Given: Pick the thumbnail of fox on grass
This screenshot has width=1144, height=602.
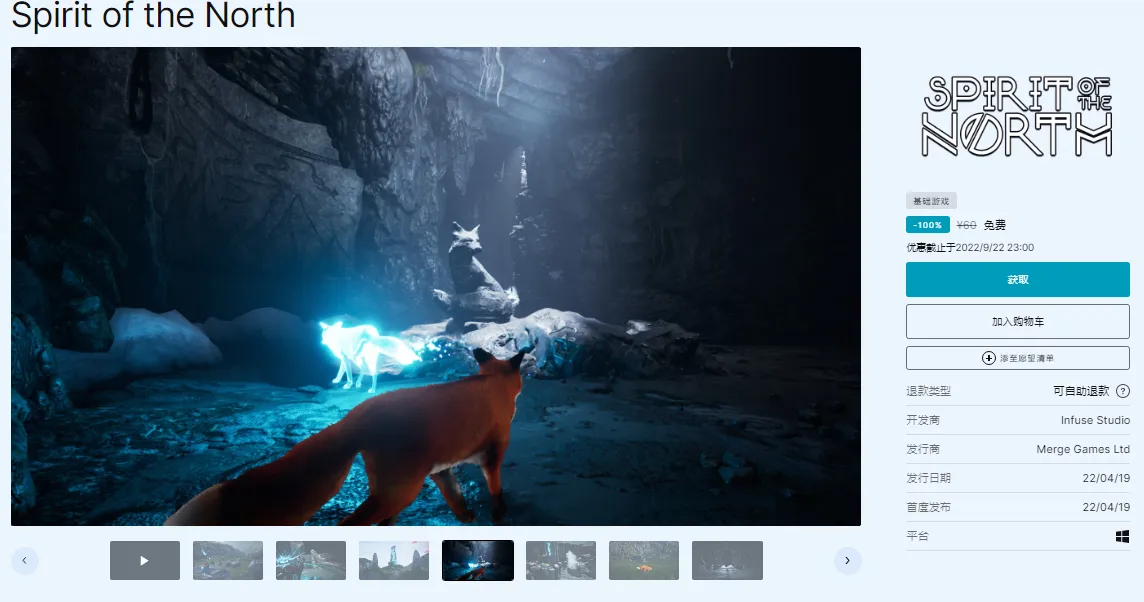Looking at the screenshot, I should (644, 560).
